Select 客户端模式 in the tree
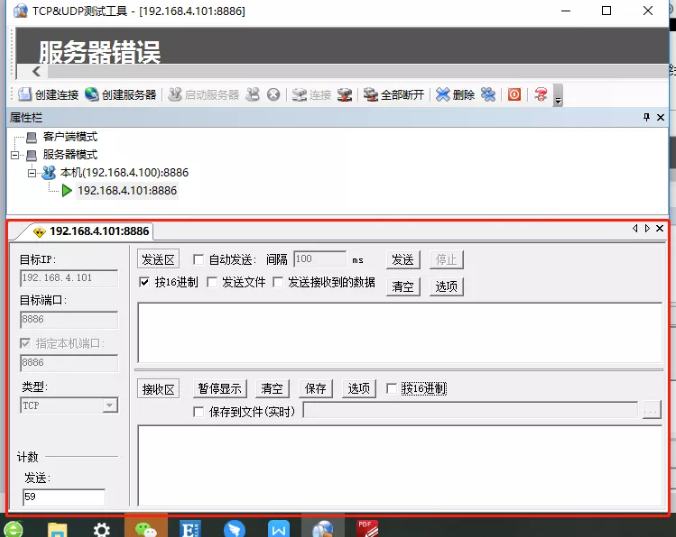The height and width of the screenshot is (537, 676). [70, 137]
